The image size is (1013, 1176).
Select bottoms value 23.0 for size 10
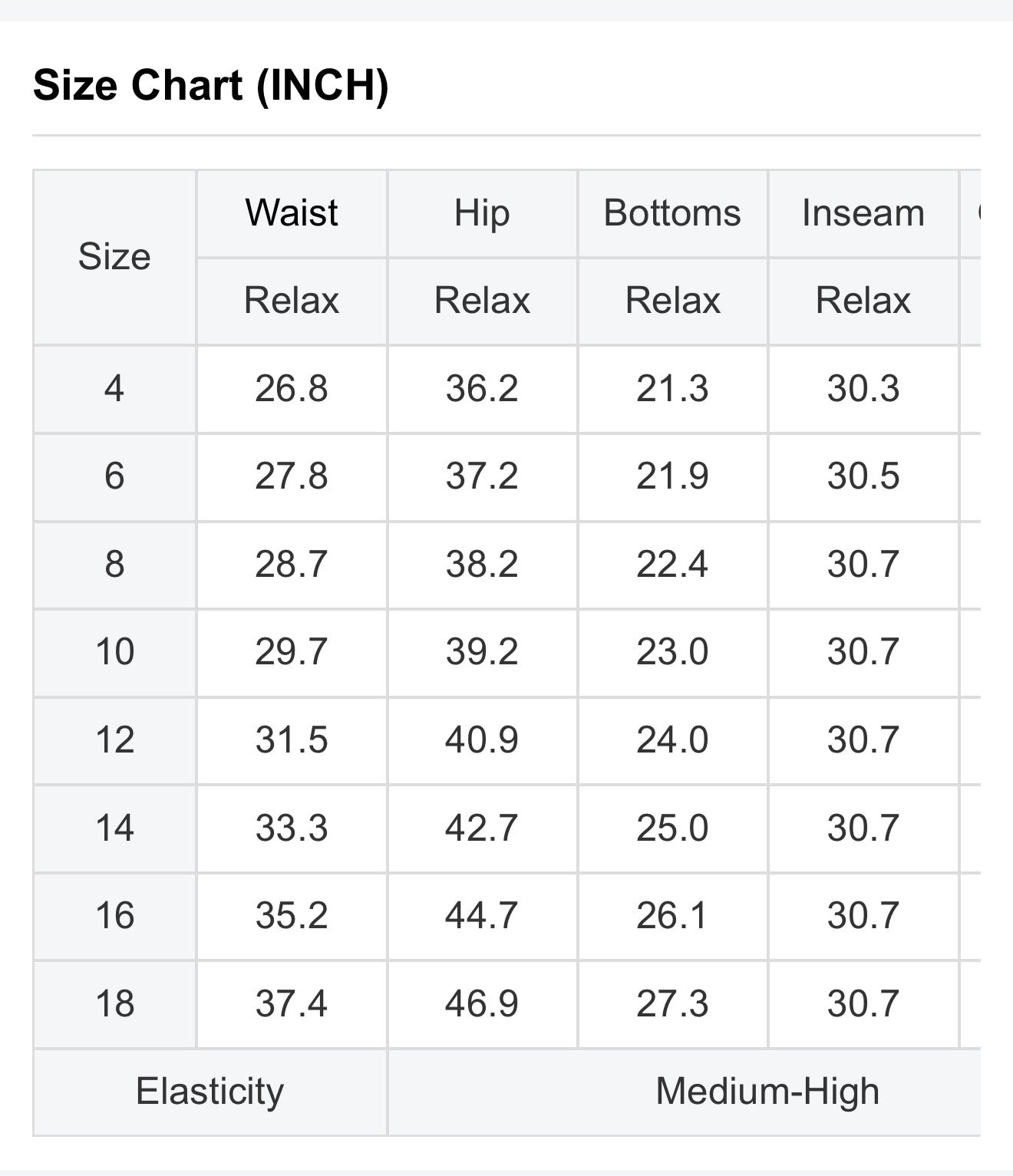coord(672,651)
